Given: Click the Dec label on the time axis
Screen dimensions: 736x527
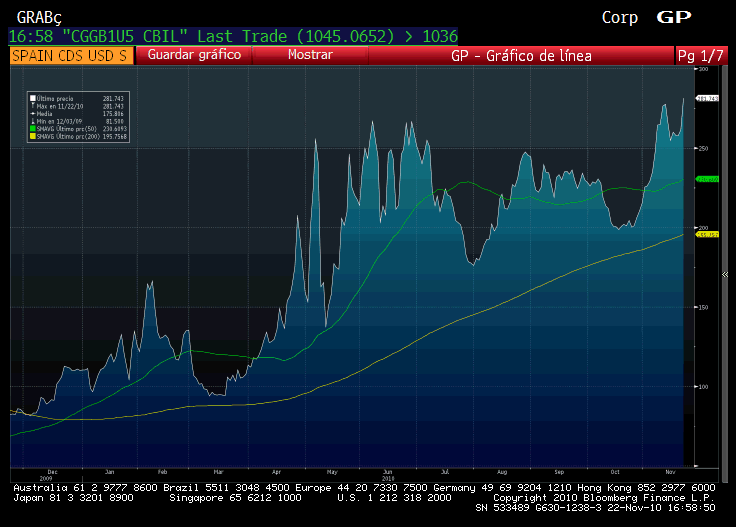Looking at the screenshot, I should pyautogui.click(x=53, y=472).
